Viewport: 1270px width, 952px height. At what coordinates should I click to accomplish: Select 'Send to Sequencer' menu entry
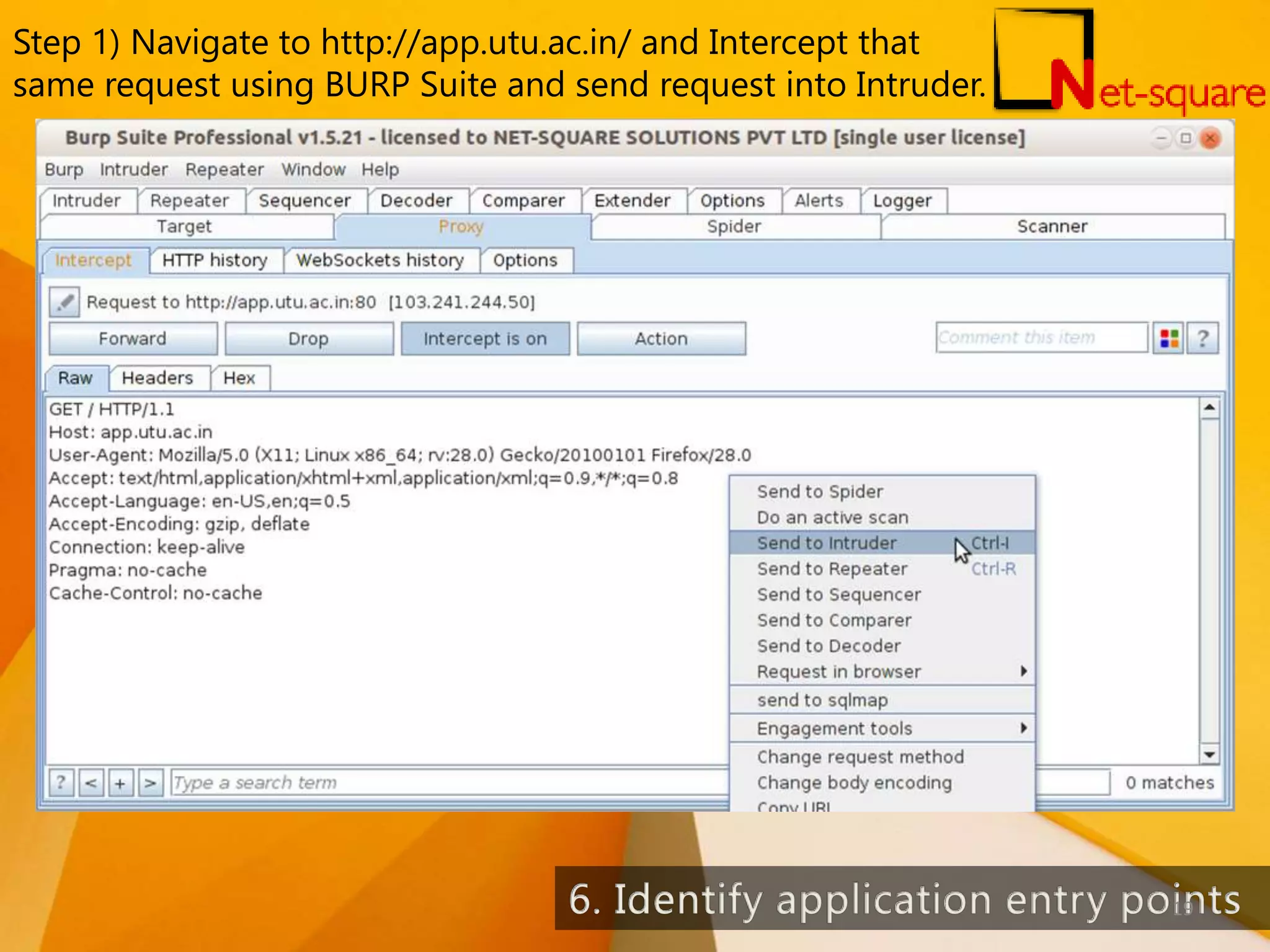pos(882,594)
